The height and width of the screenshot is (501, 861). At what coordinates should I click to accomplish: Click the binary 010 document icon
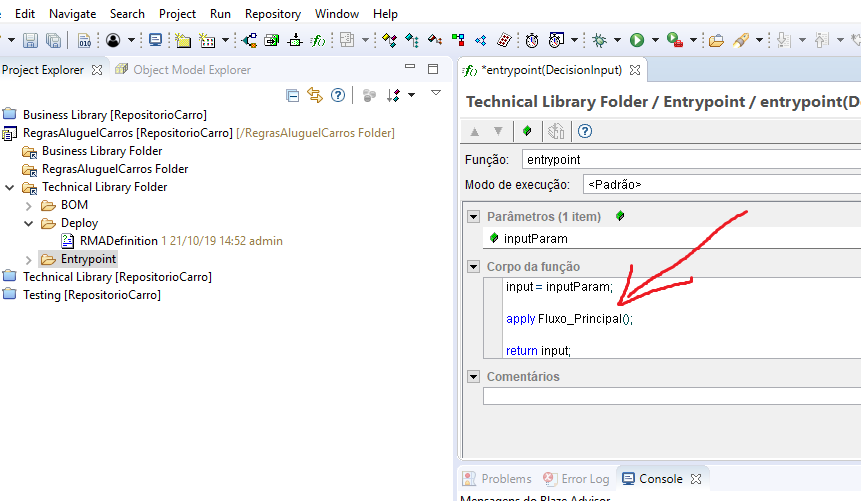coord(85,40)
